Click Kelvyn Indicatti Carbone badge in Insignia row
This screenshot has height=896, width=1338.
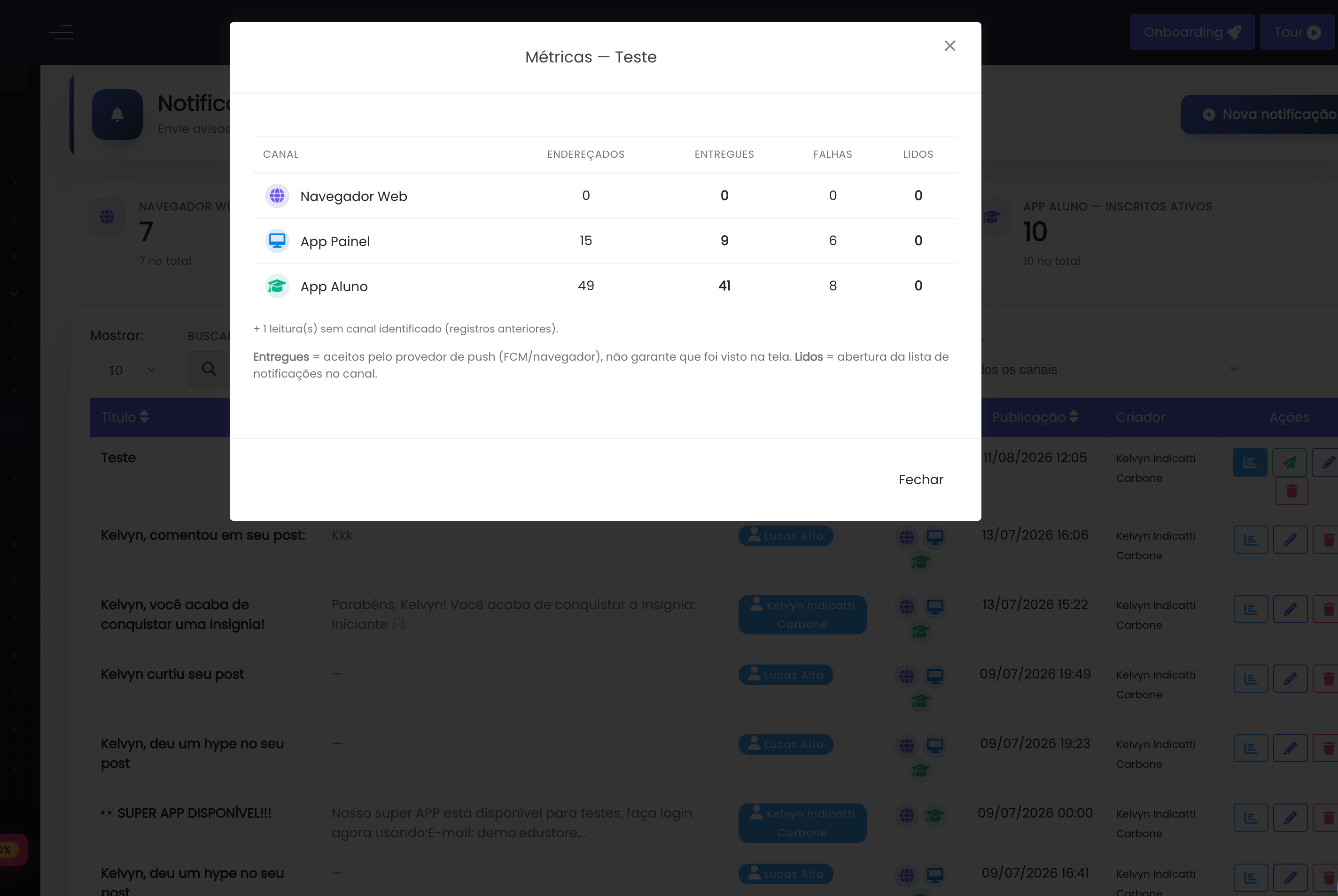click(x=802, y=615)
